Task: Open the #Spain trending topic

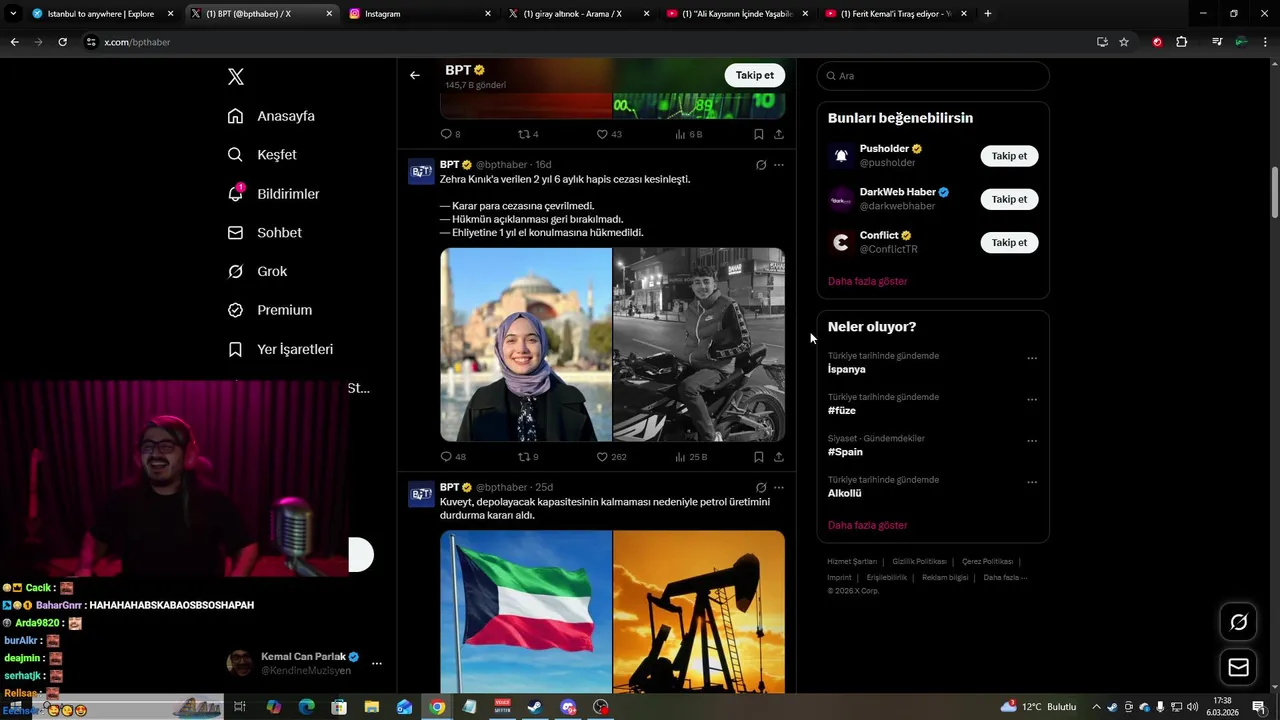Action: pos(845,452)
